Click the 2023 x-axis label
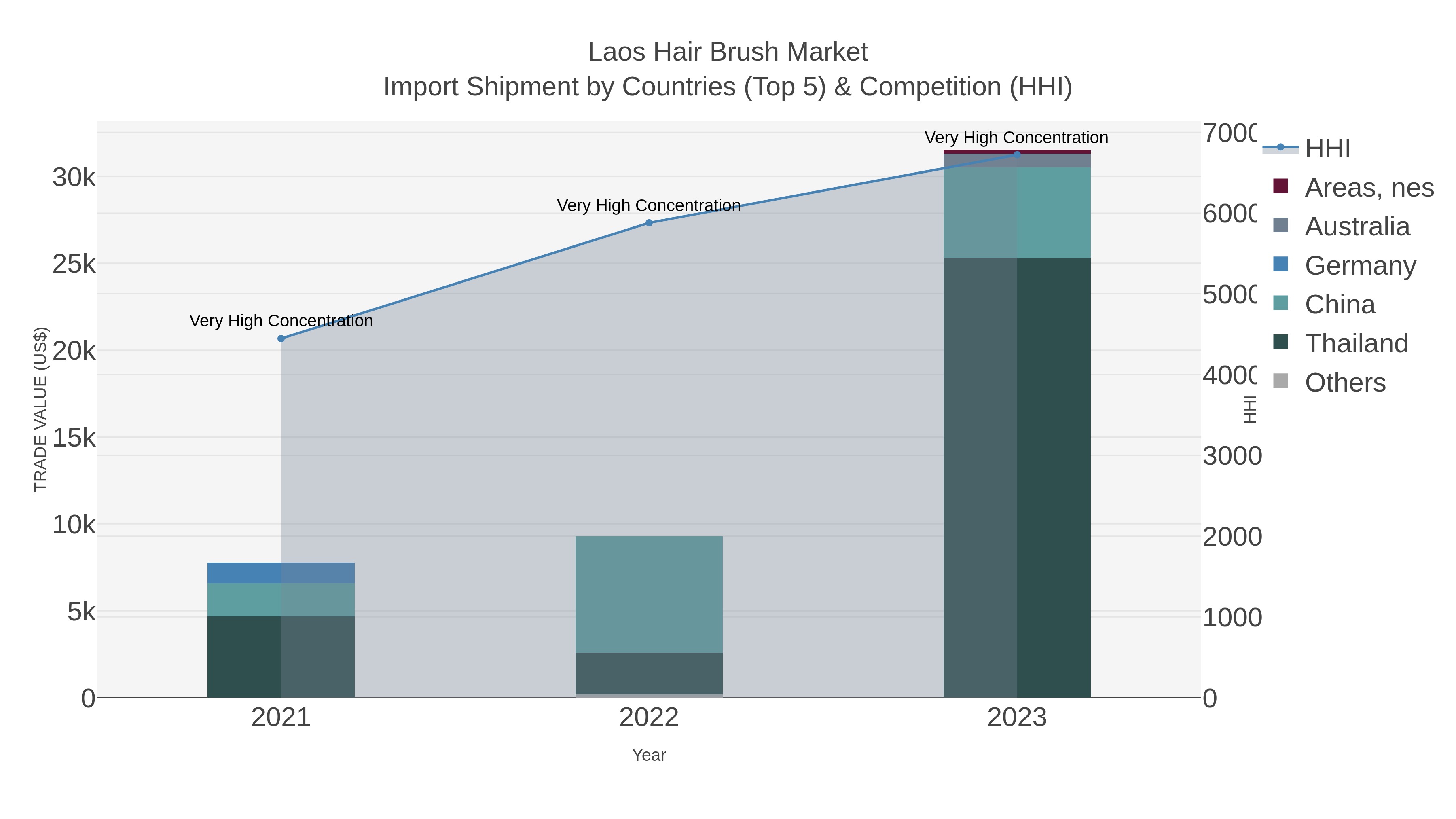Image resolution: width=1456 pixels, height=819 pixels. click(1017, 718)
